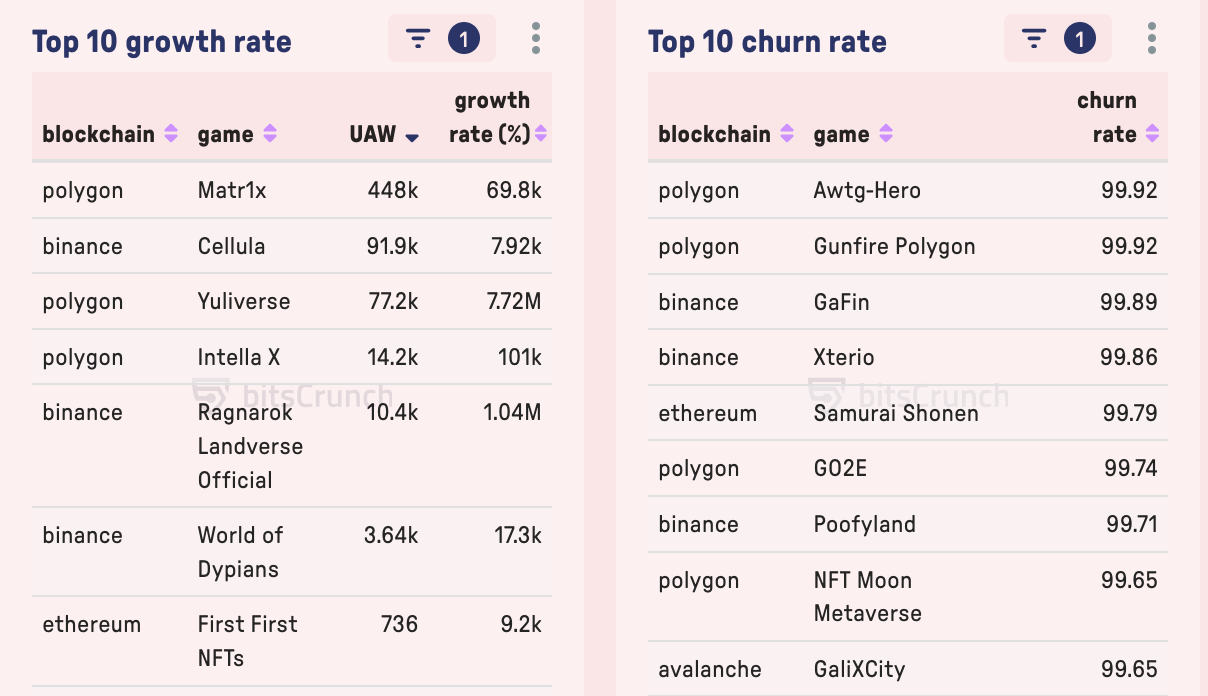Sort growth table by UAW arrow
This screenshot has height=696, width=1208.
click(x=412, y=137)
